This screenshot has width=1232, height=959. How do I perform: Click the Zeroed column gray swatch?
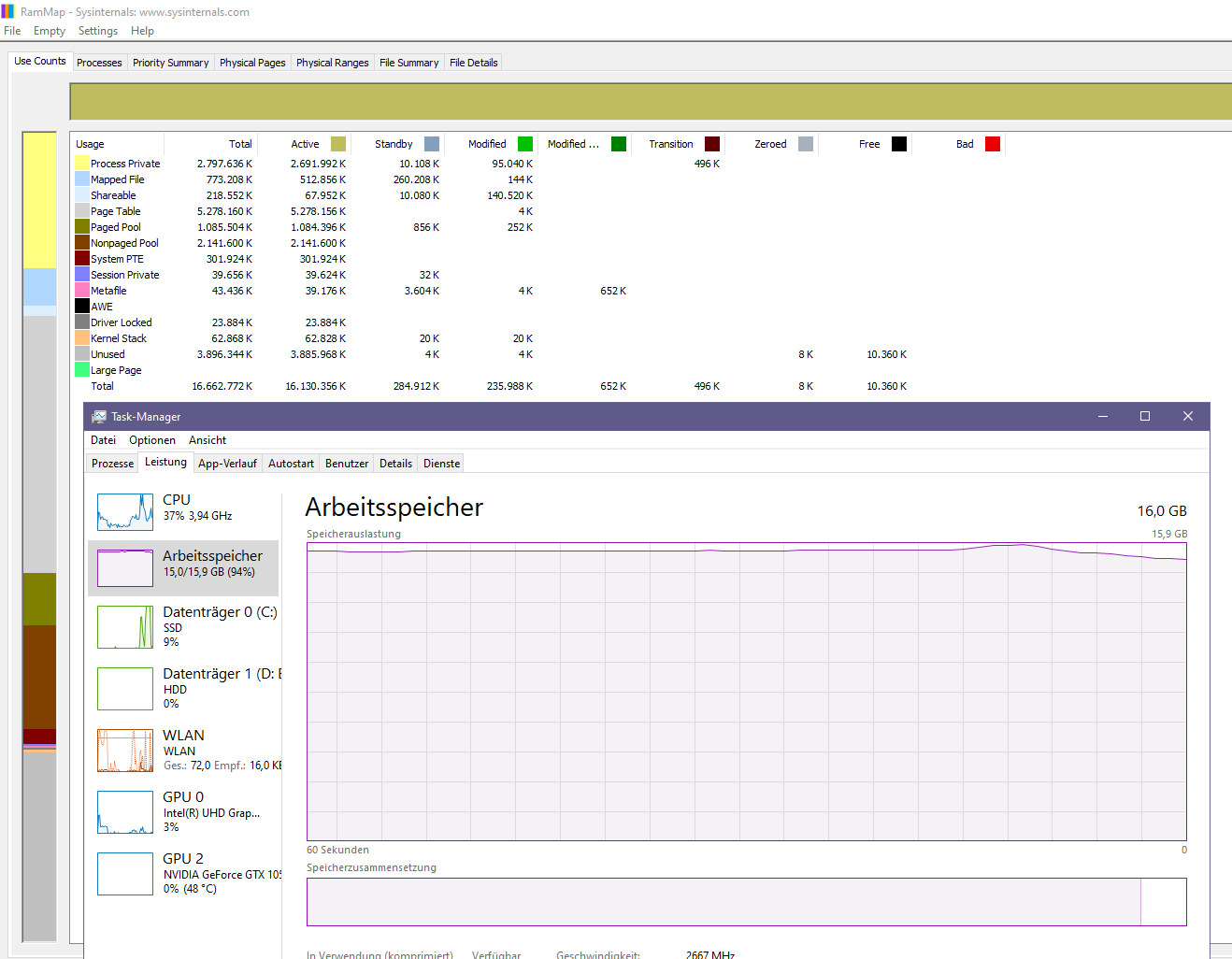tap(806, 144)
